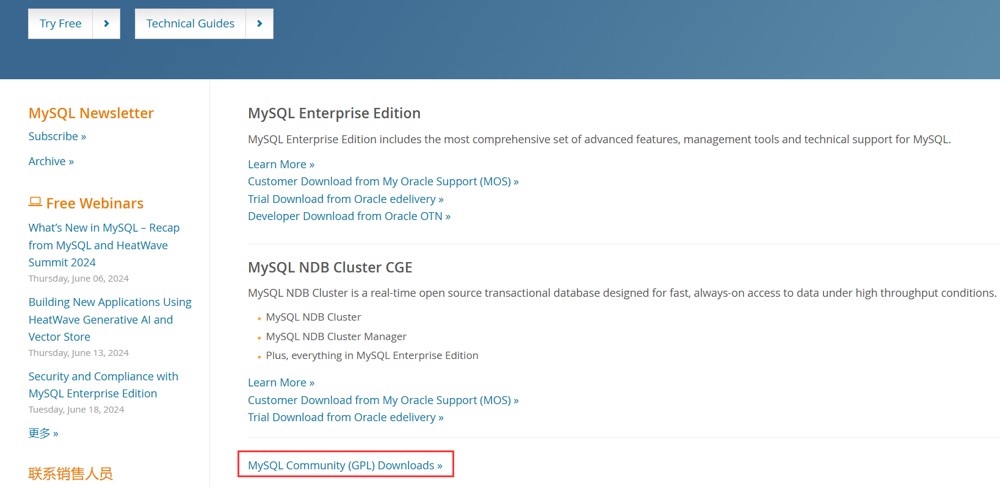1000x487 pixels.
Task: Click the 联系销售人员 heading
Action: tap(71, 474)
